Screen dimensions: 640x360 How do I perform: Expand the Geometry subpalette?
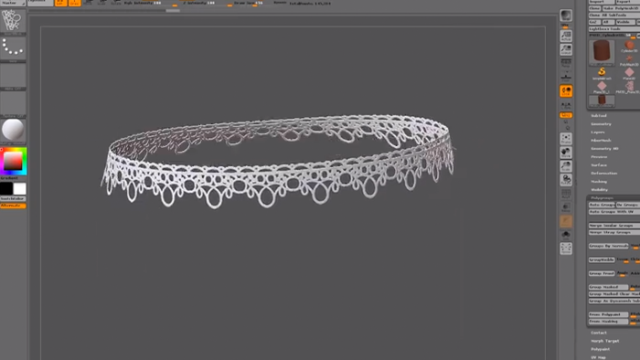pos(601,124)
